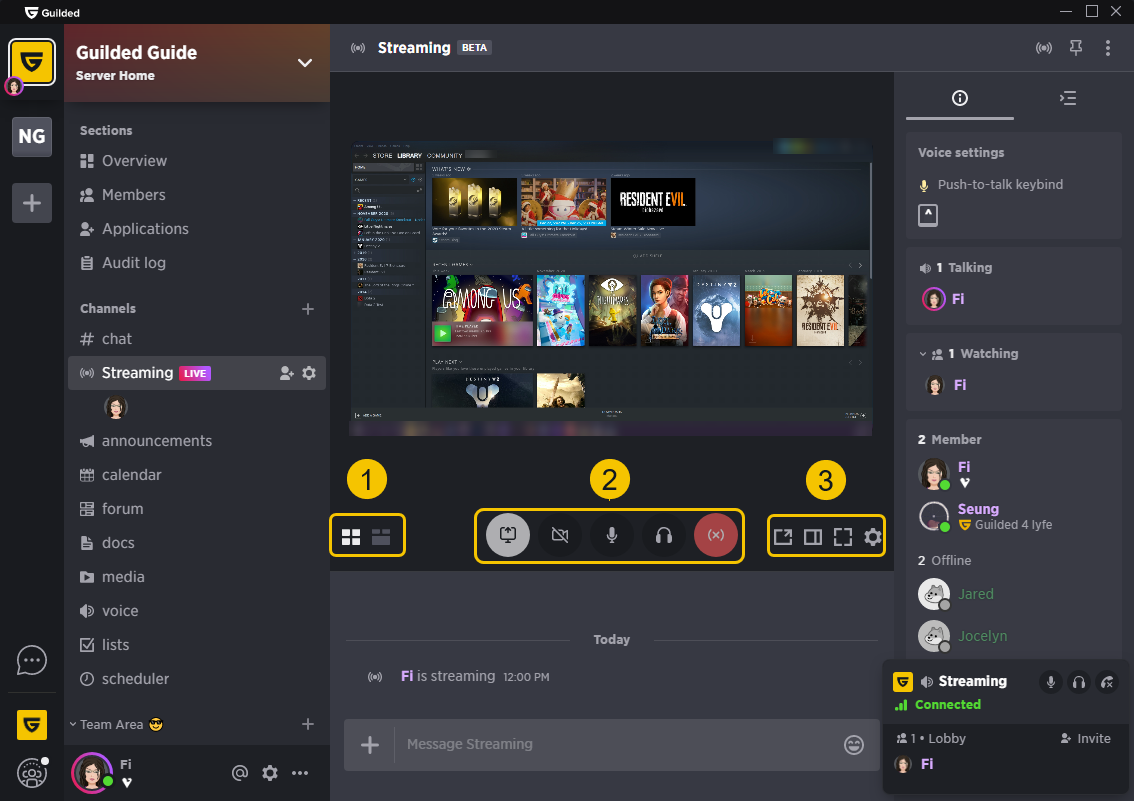Toggle the camera off icon

click(x=560, y=535)
